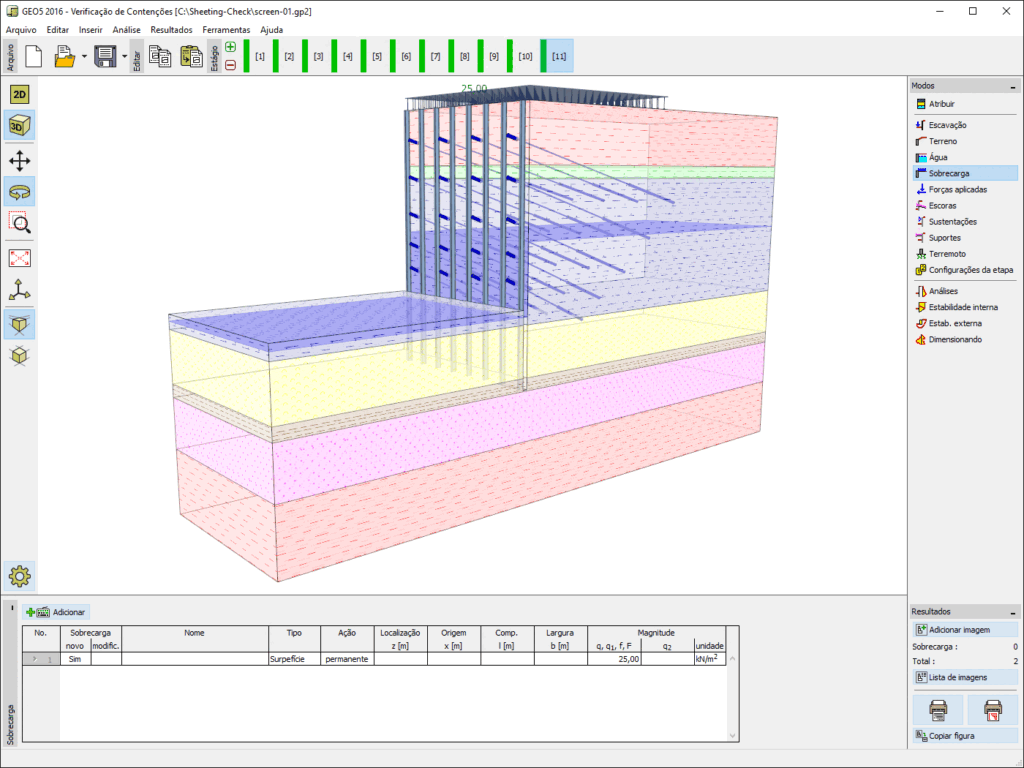Open the Arquivo menu
The image size is (1024, 768).
coord(21,30)
